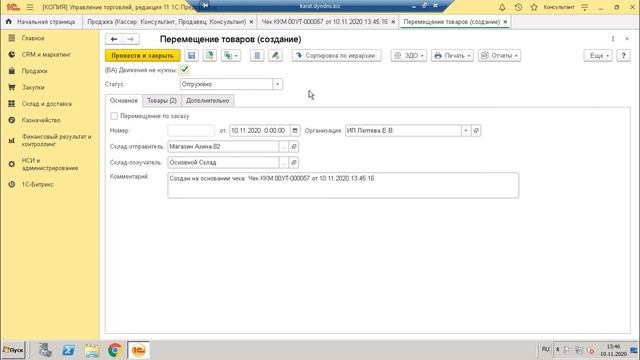
Task: Choose Склад-отправитель via the ellipsis button
Action: 284,147
